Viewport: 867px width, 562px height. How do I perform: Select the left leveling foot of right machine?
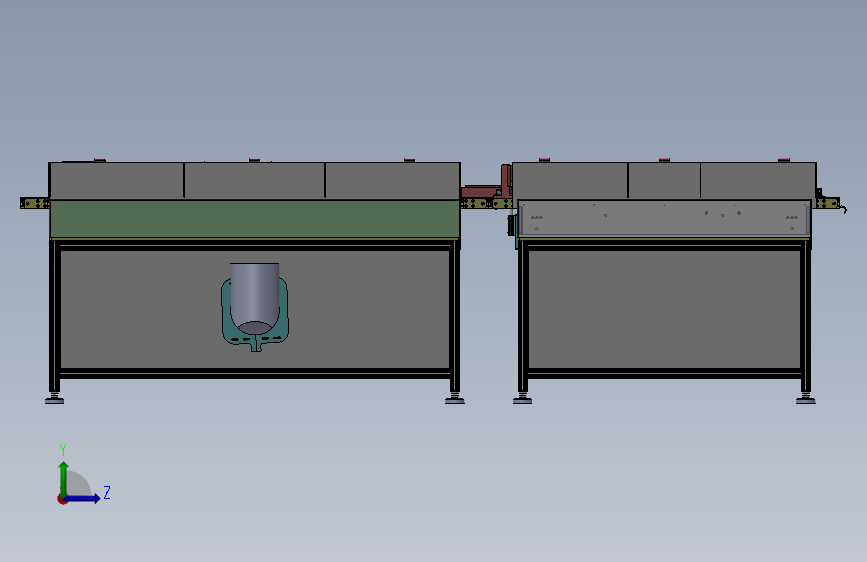[523, 398]
